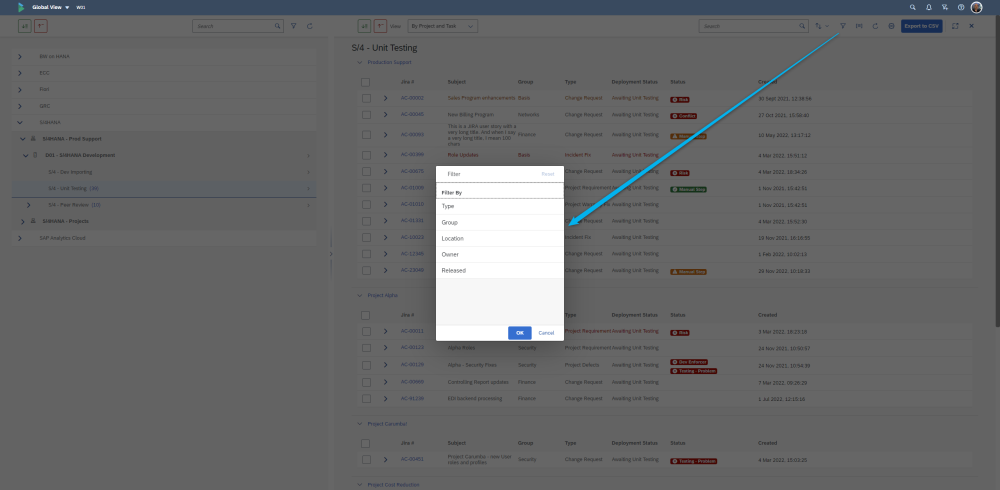Click the Testing - Problem badge on AC-00129
The height and width of the screenshot is (490, 1000).
[x=694, y=371]
